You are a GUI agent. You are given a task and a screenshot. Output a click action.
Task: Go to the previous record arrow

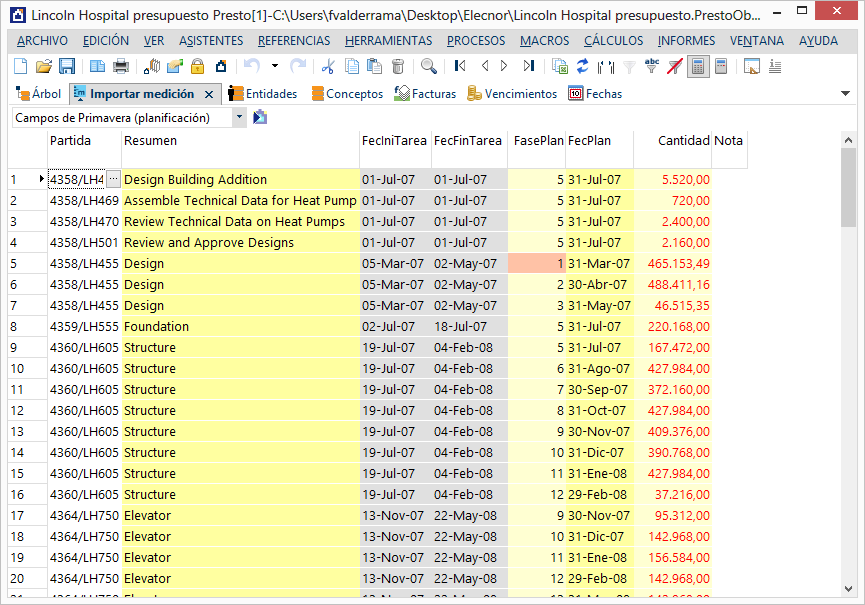[x=484, y=66]
